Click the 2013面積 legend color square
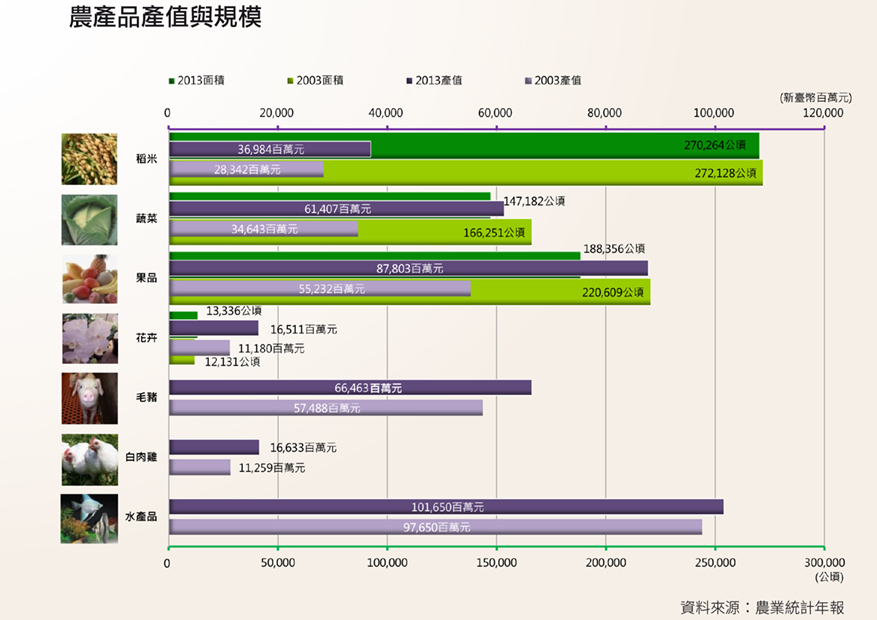877x620 pixels. [172, 80]
